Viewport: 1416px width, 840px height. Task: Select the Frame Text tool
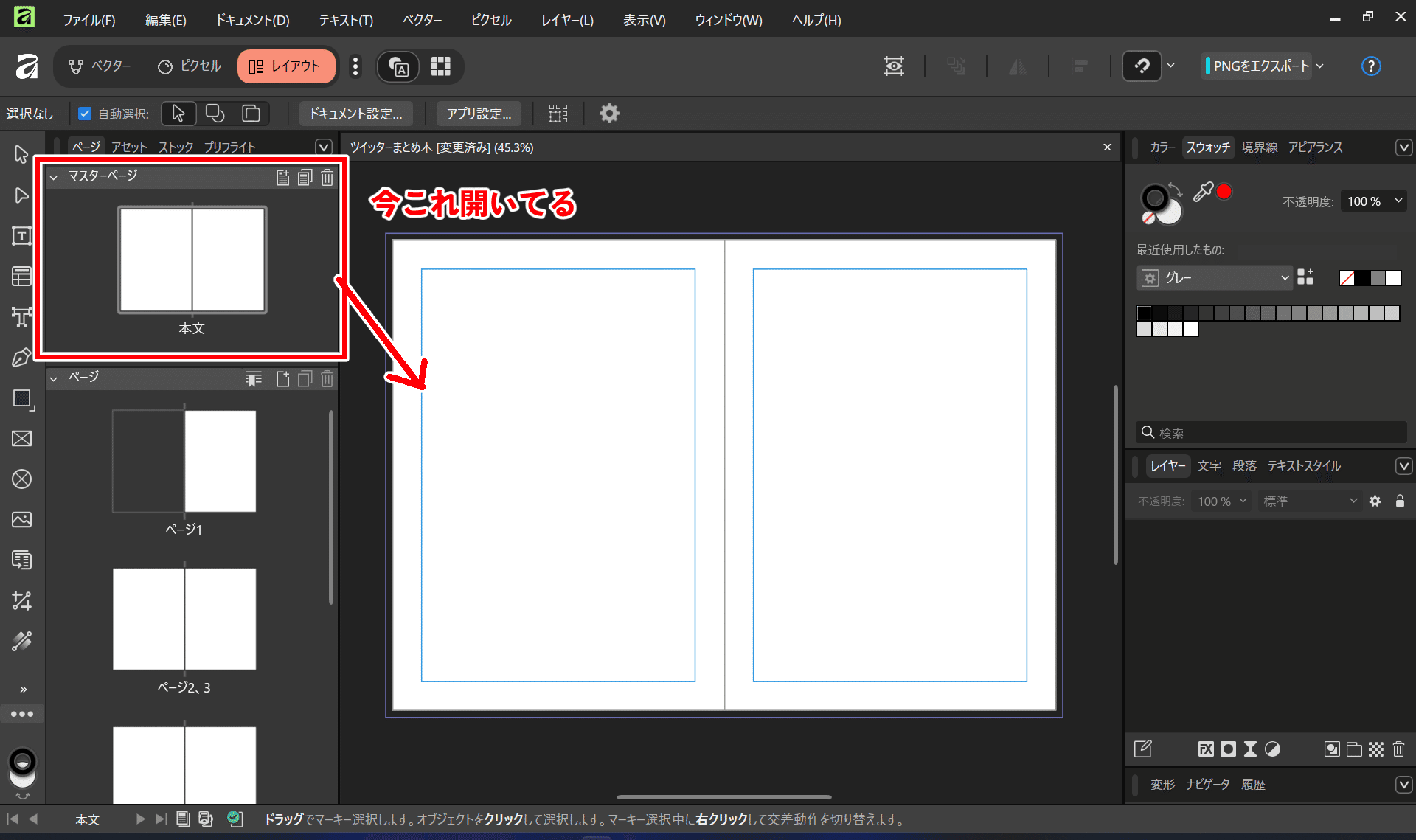pyautogui.click(x=21, y=236)
